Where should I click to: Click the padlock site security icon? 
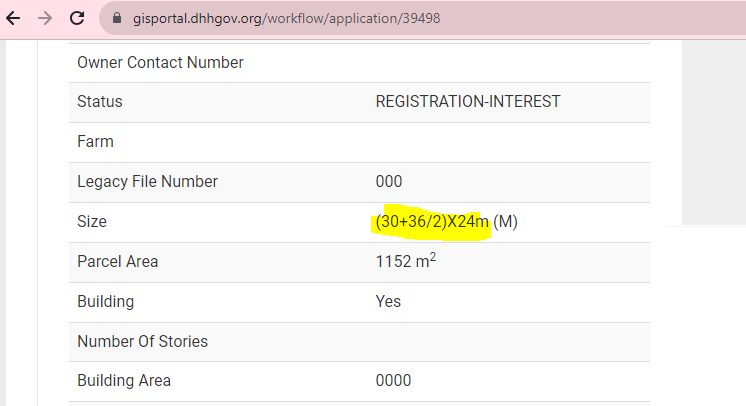click(117, 19)
